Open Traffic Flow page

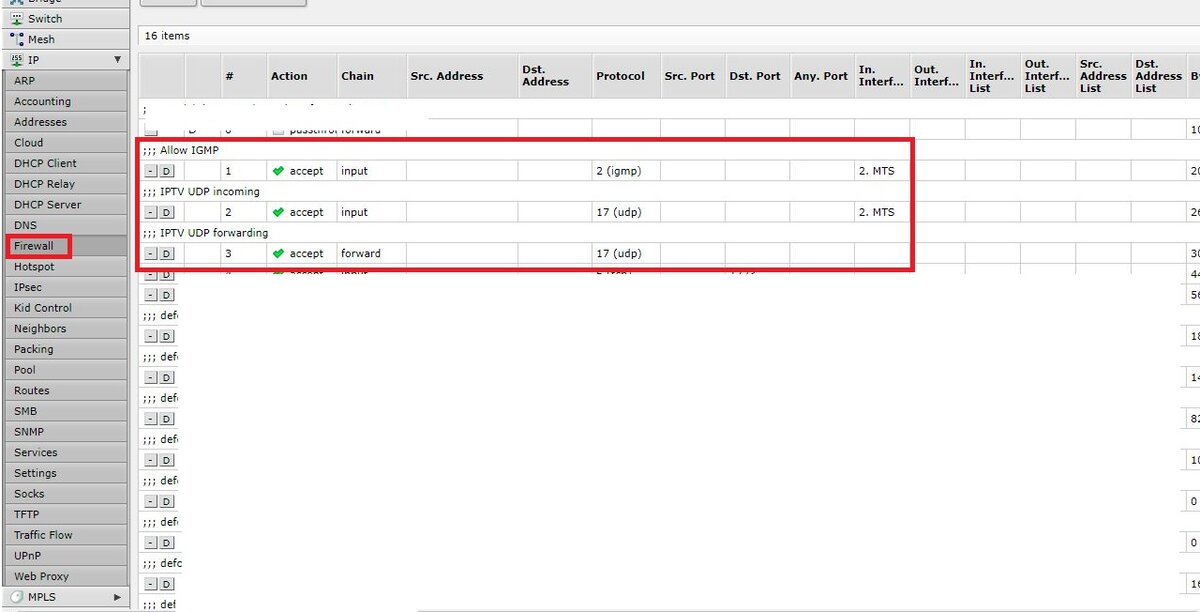pos(66,535)
